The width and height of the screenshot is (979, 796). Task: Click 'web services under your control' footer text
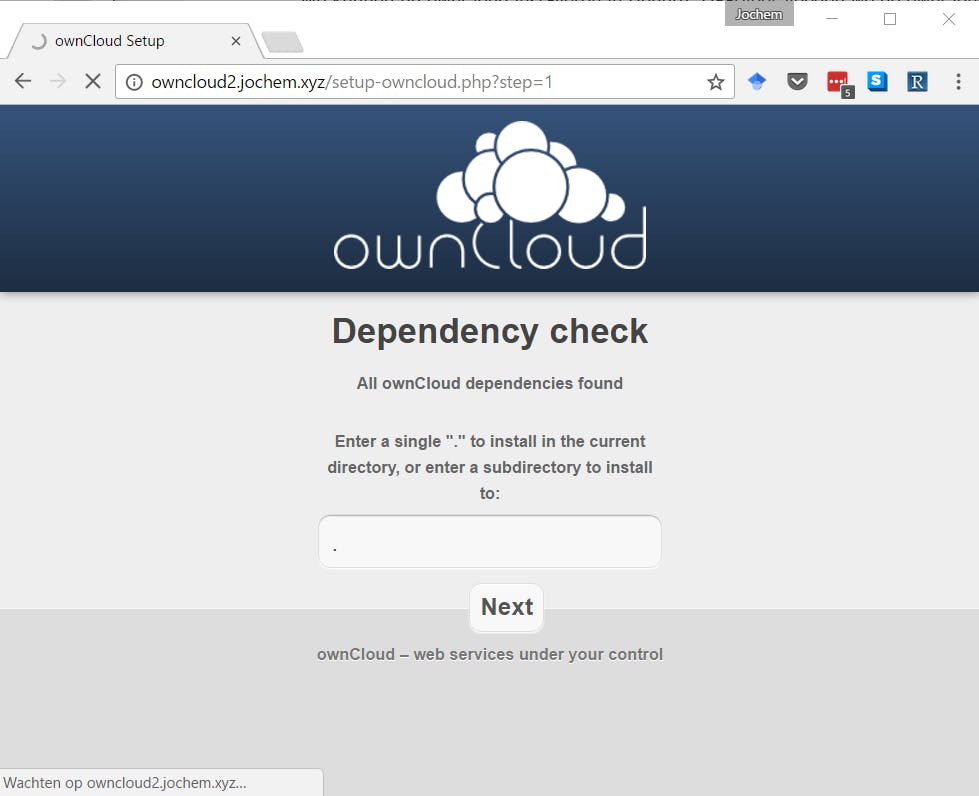[538, 654]
